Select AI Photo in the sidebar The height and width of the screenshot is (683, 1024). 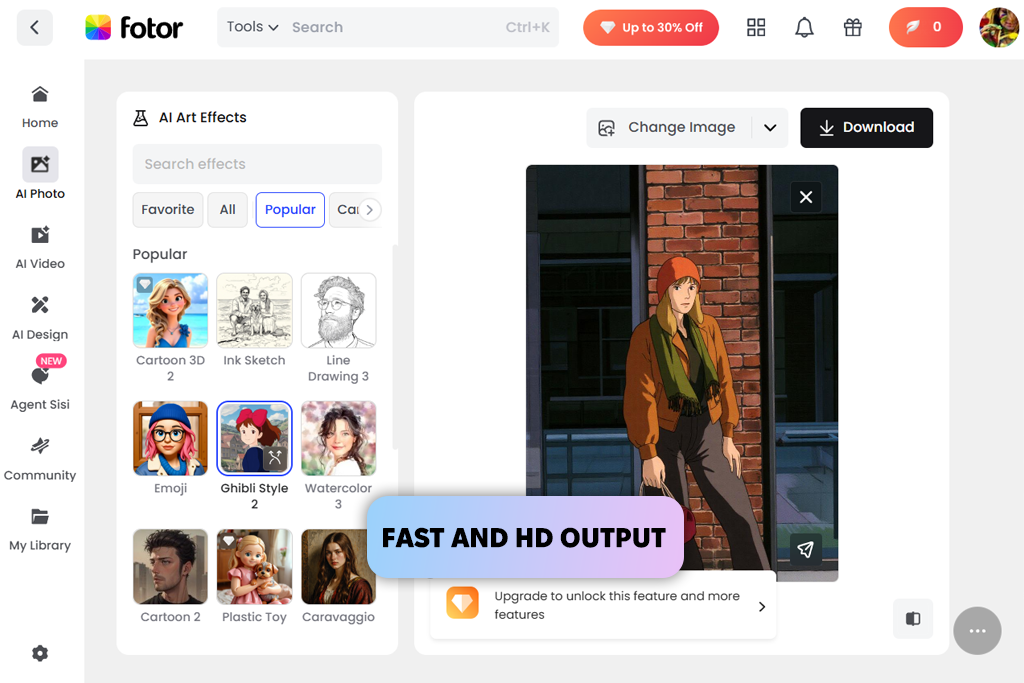tap(40, 174)
